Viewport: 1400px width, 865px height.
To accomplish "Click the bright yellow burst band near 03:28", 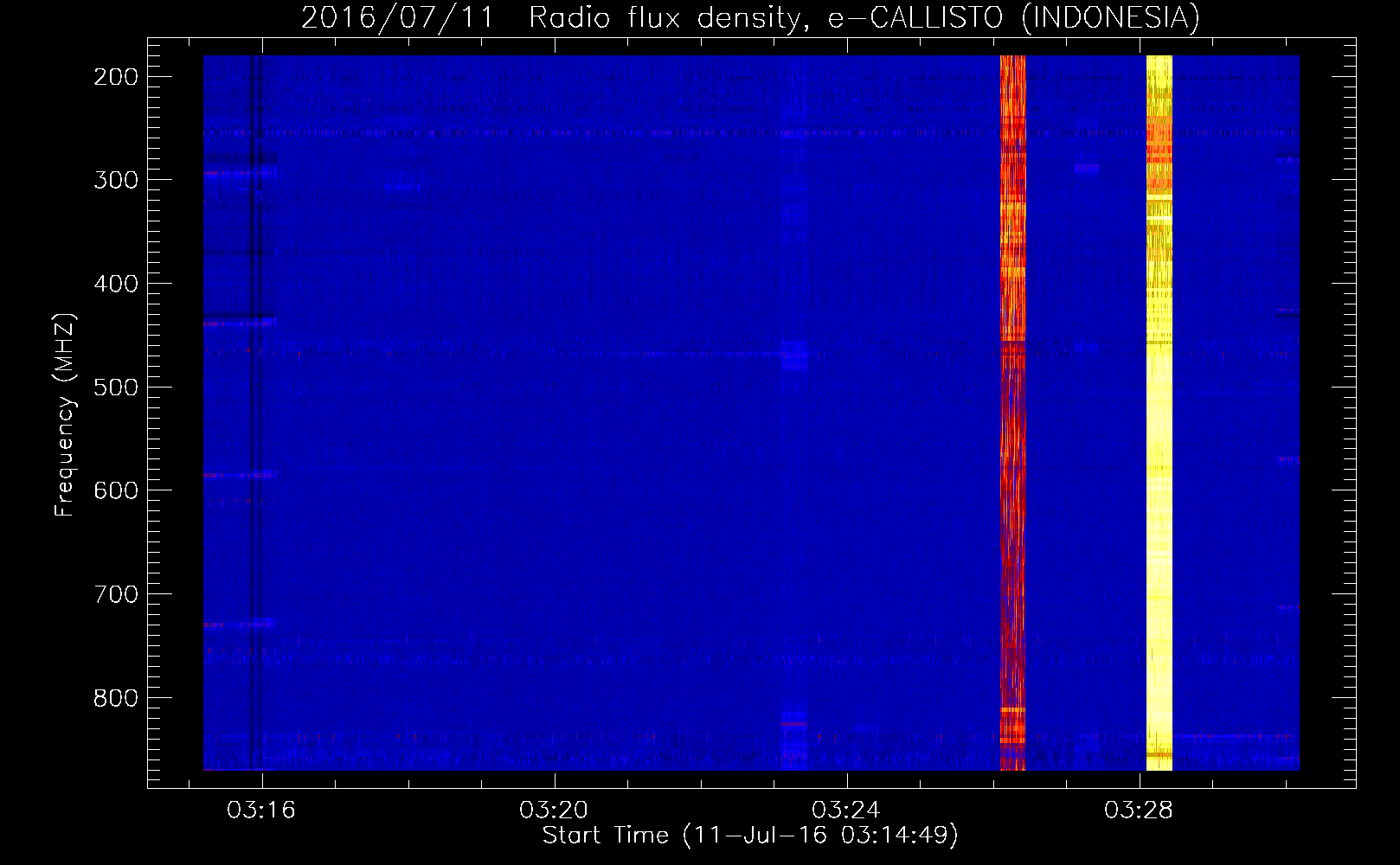I will (x=1159, y=413).
